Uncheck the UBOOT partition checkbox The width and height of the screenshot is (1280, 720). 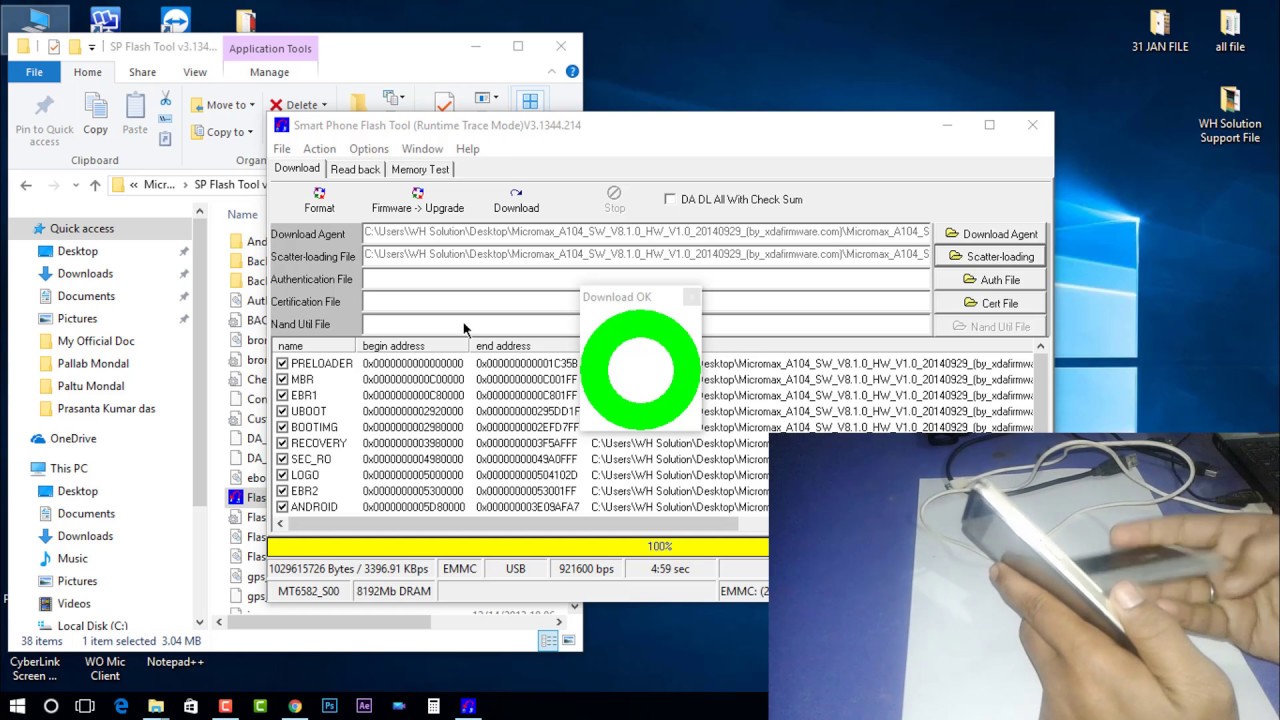click(x=282, y=411)
